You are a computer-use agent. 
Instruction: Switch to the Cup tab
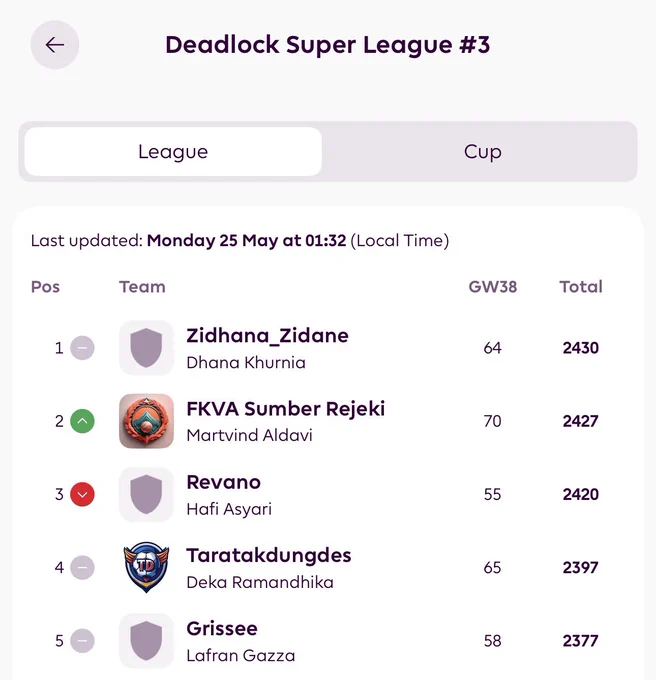pyautogui.click(x=483, y=151)
